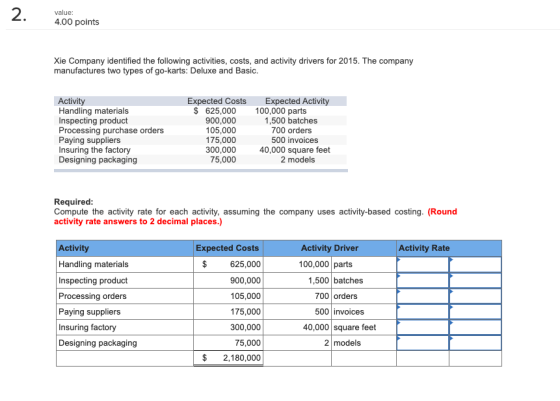
Task: Click the 300,000 cell in answer table
Action: click(228, 327)
